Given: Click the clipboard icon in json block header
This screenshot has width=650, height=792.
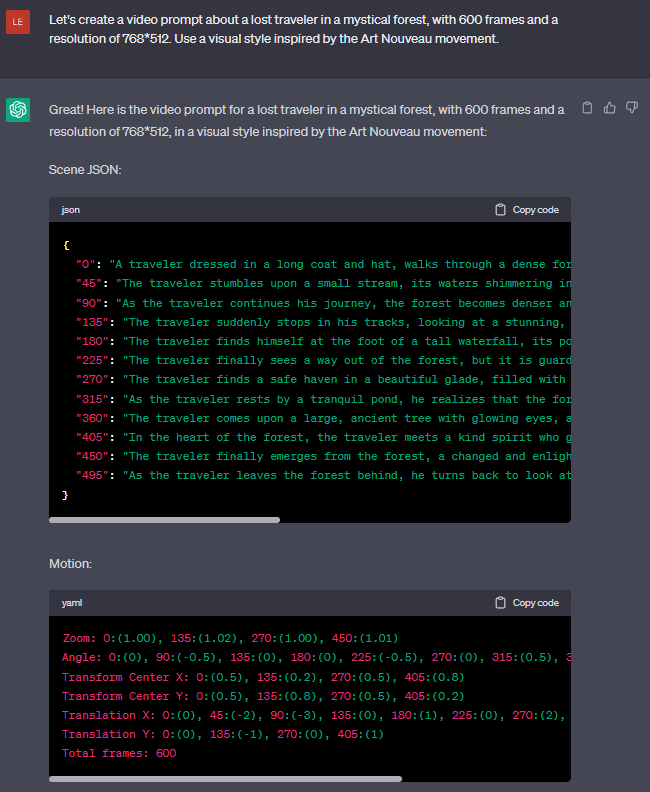Looking at the screenshot, I should coord(500,210).
